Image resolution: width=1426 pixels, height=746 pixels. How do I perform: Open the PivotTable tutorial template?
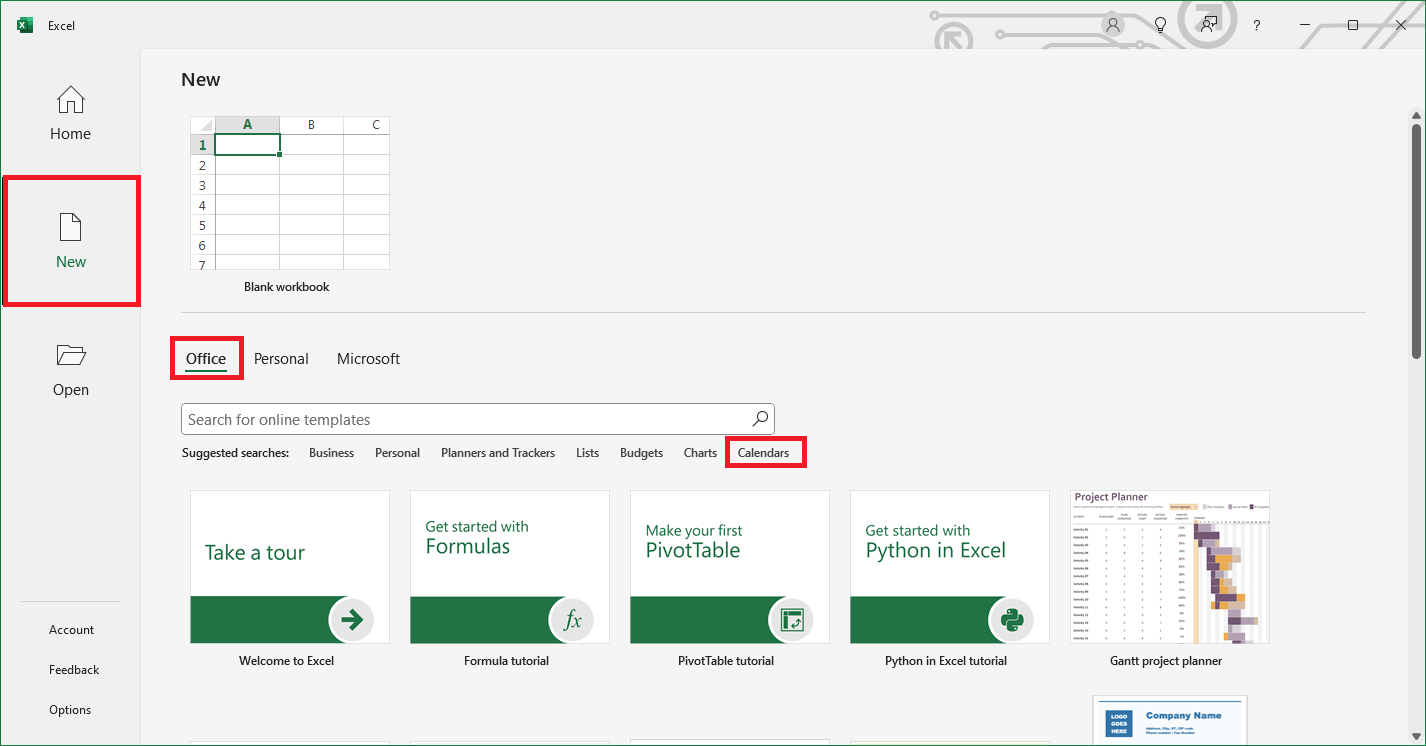point(730,567)
